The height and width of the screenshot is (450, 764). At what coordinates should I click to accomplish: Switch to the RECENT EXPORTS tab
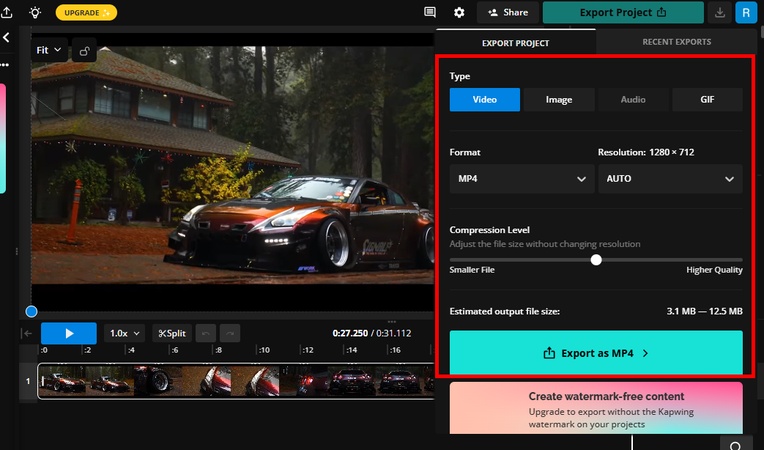pos(676,42)
